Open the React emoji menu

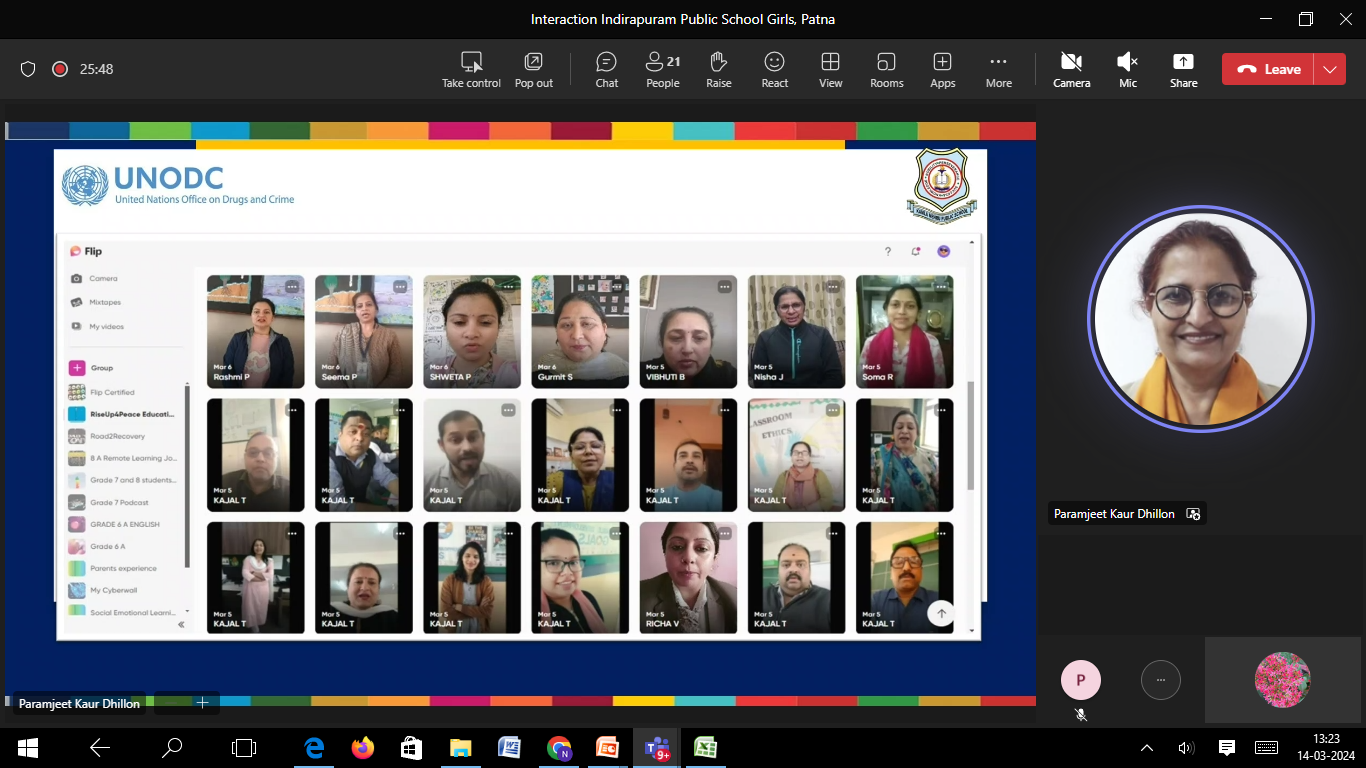pos(774,70)
